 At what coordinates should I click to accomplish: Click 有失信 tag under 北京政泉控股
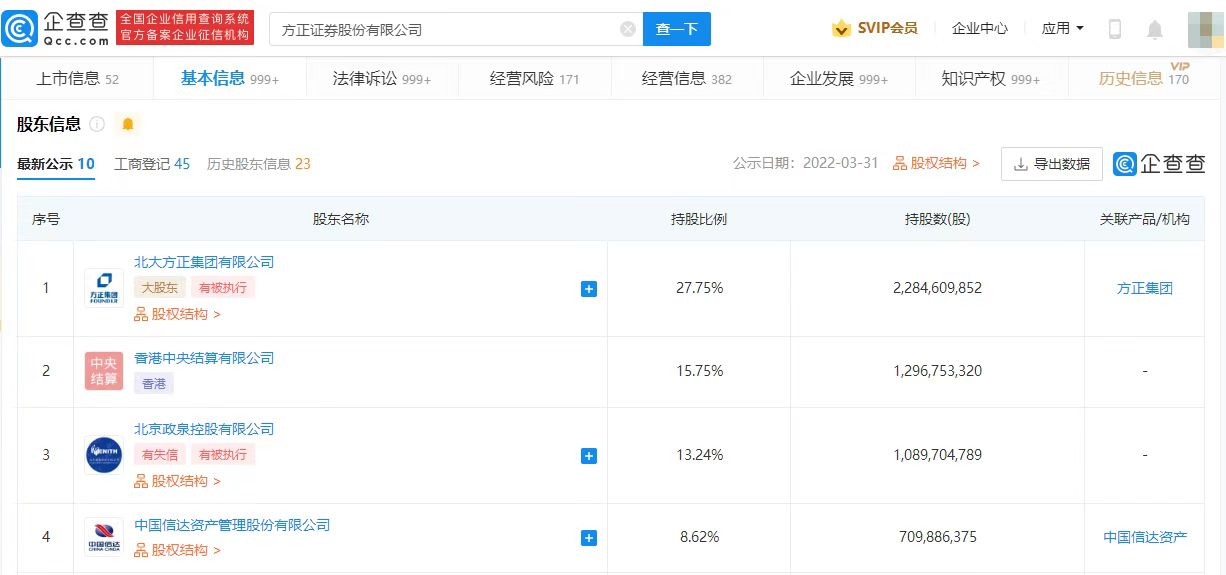point(160,455)
